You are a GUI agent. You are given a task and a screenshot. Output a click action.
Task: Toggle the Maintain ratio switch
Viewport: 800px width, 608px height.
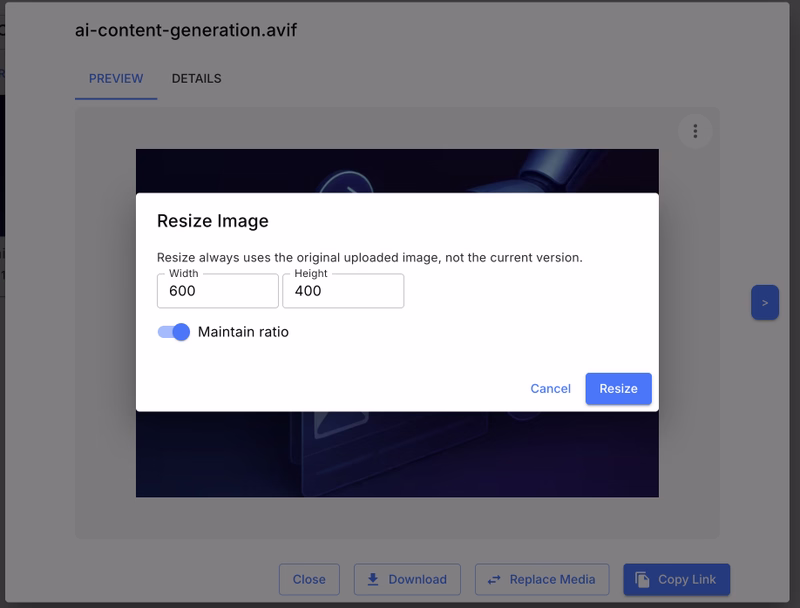click(x=174, y=332)
